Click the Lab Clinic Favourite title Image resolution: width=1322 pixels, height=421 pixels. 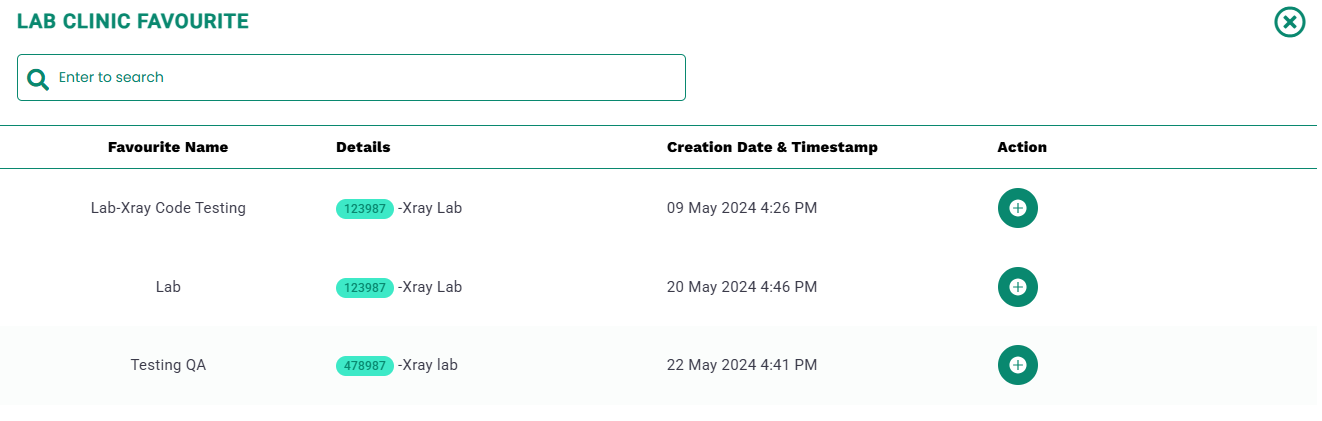pos(133,21)
